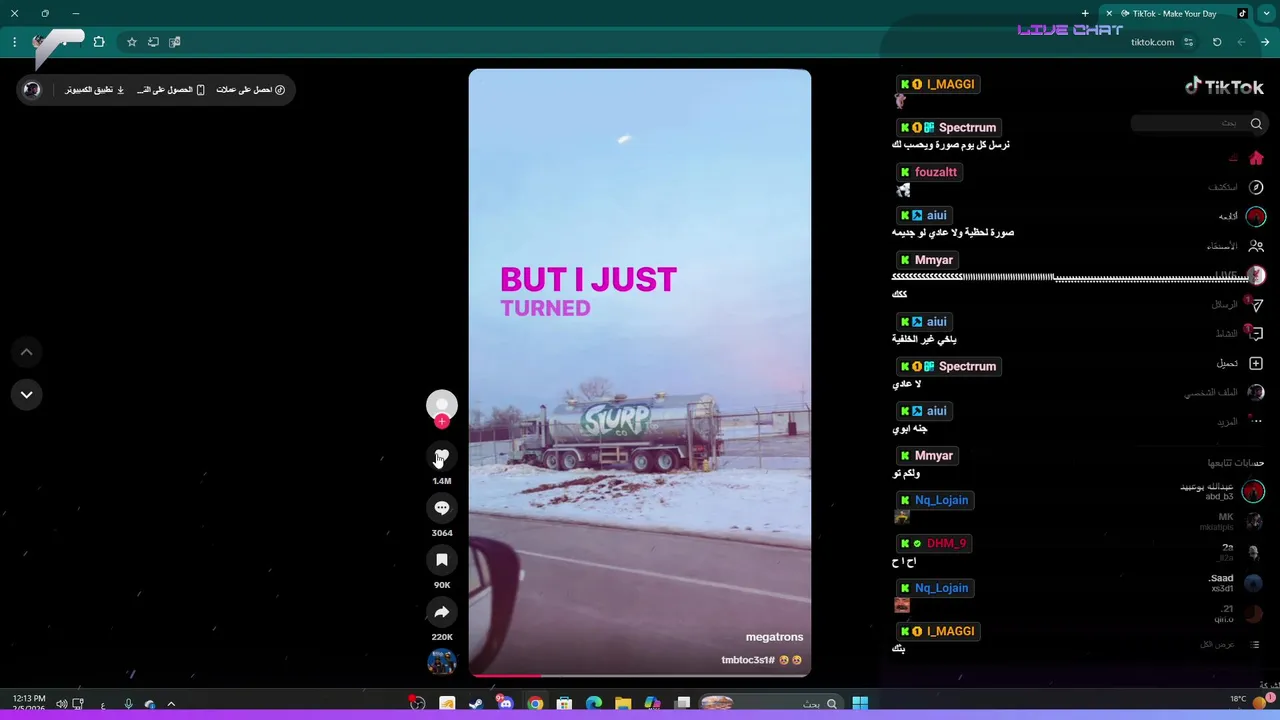Open Steam from the taskbar

(x=475, y=703)
